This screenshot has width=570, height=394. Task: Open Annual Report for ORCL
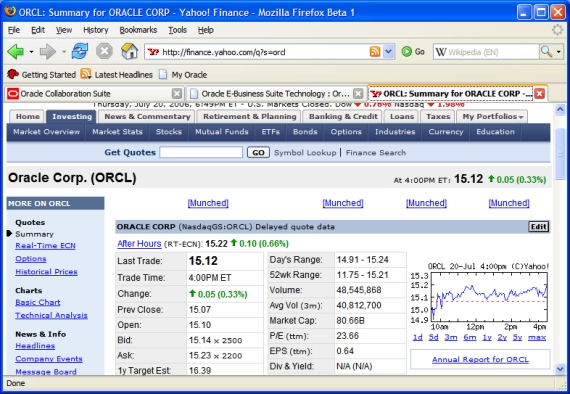tap(480, 360)
